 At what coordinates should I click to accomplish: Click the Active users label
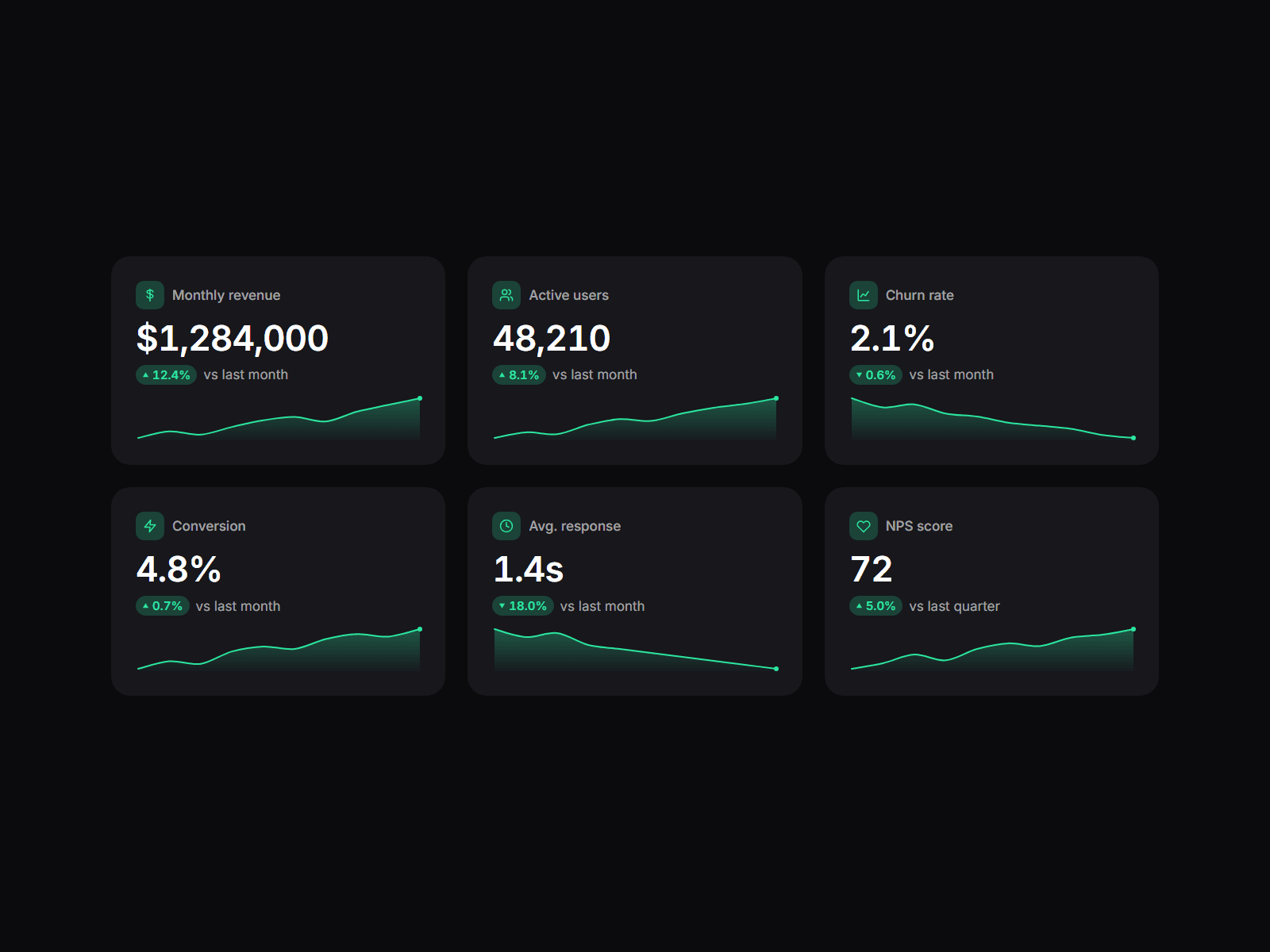tap(569, 295)
